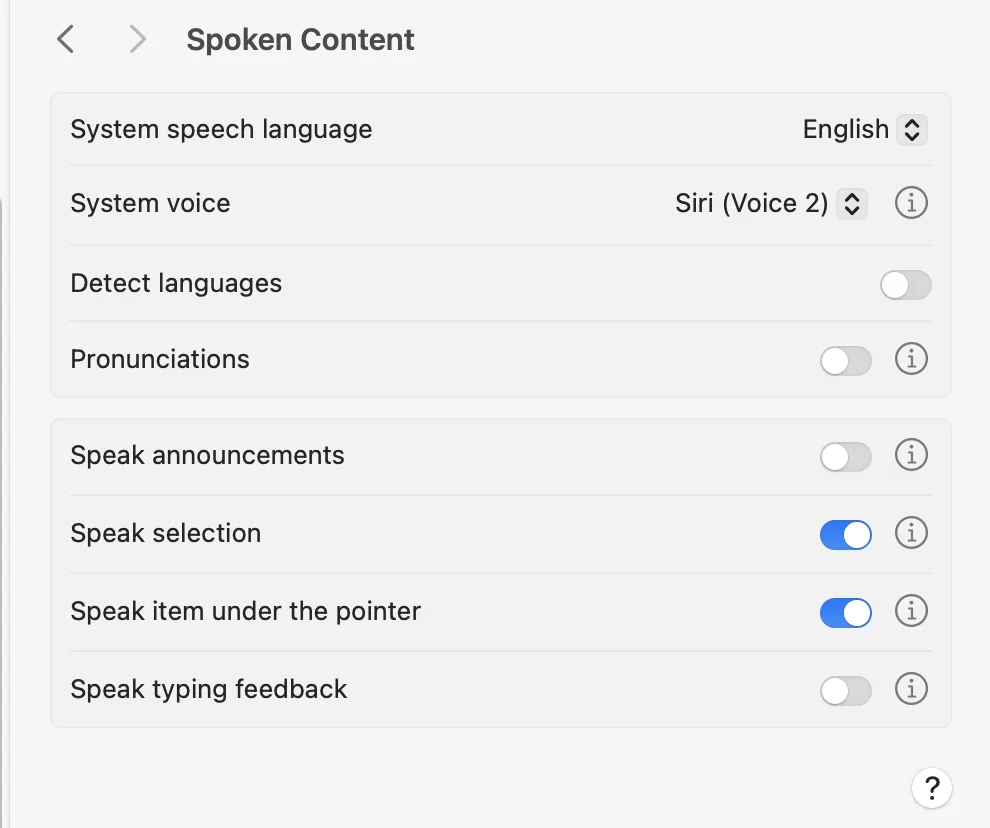
Task: Change voice from Siri (Voice 2)
Action: (x=850, y=203)
